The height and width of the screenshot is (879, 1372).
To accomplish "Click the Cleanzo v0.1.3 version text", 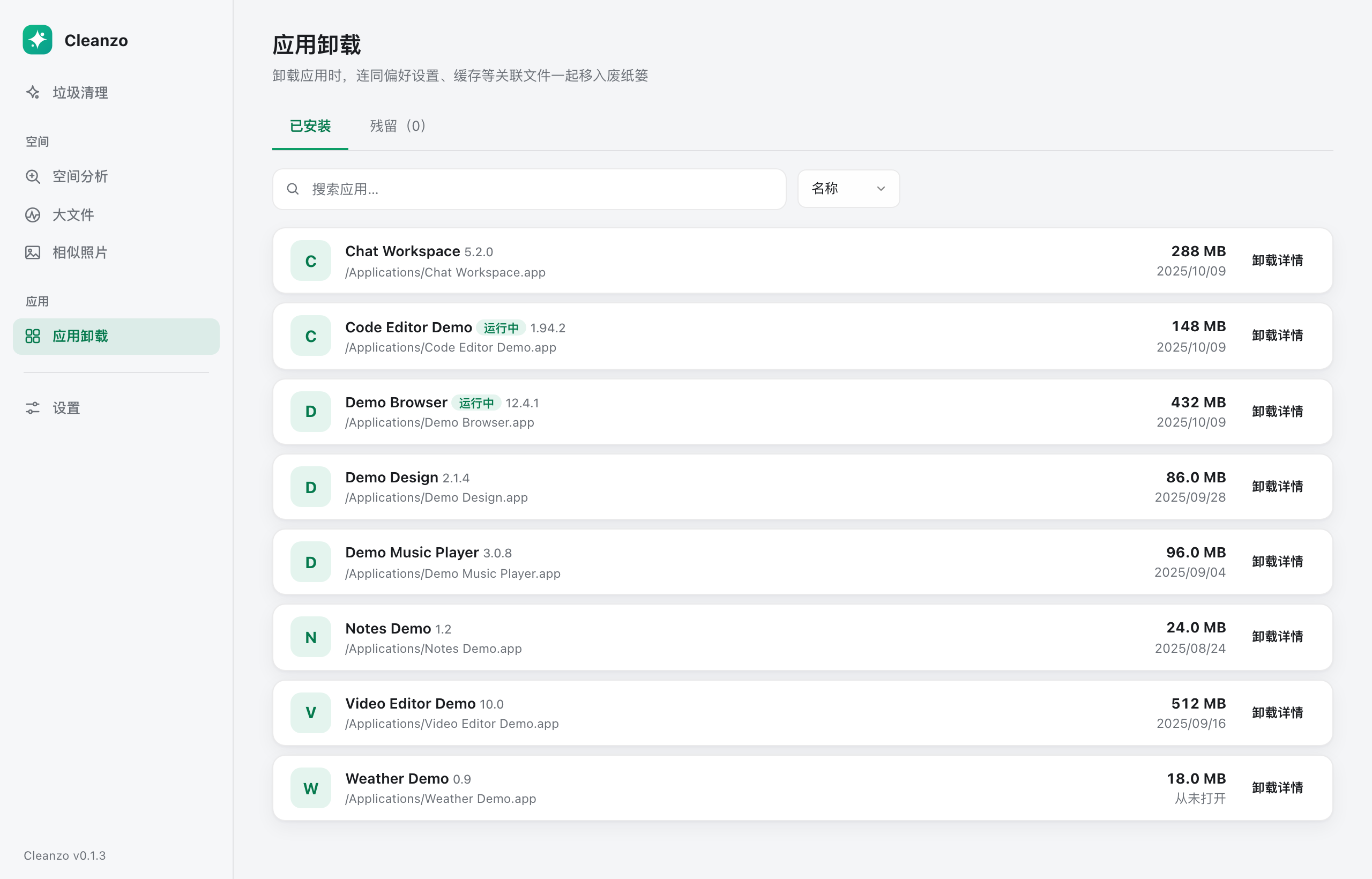I will click(x=64, y=855).
